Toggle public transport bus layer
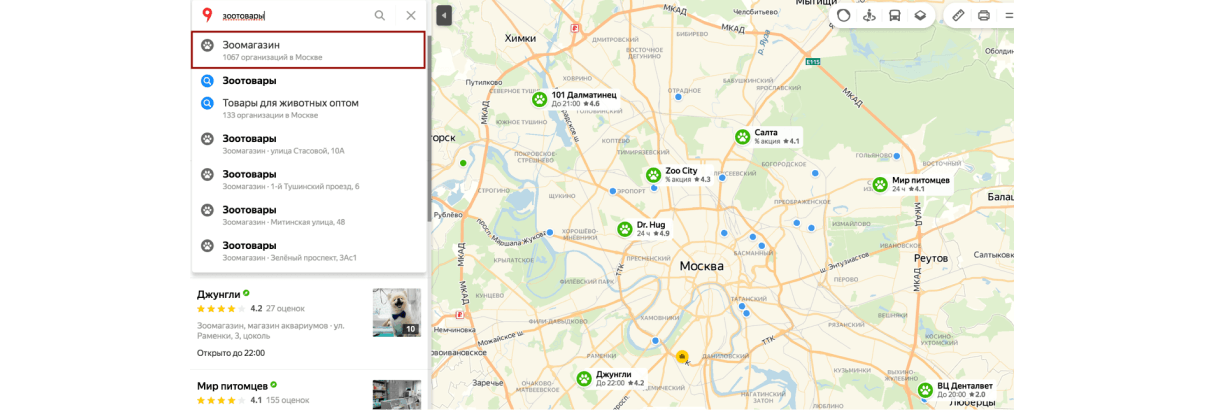The height and width of the screenshot is (410, 1205). point(894,15)
